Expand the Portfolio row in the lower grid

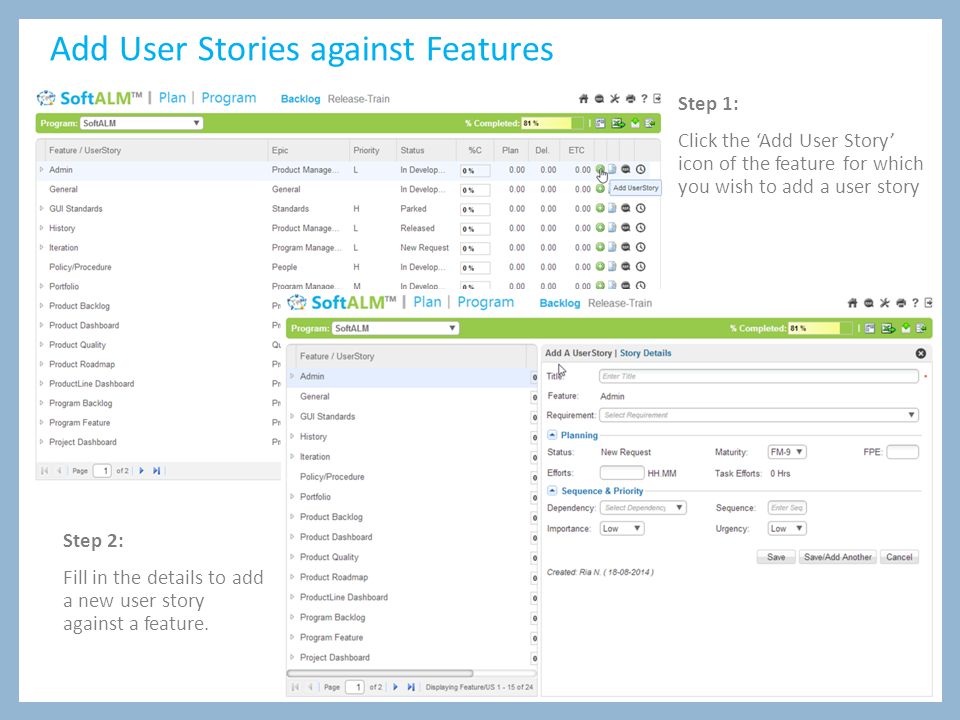292,497
